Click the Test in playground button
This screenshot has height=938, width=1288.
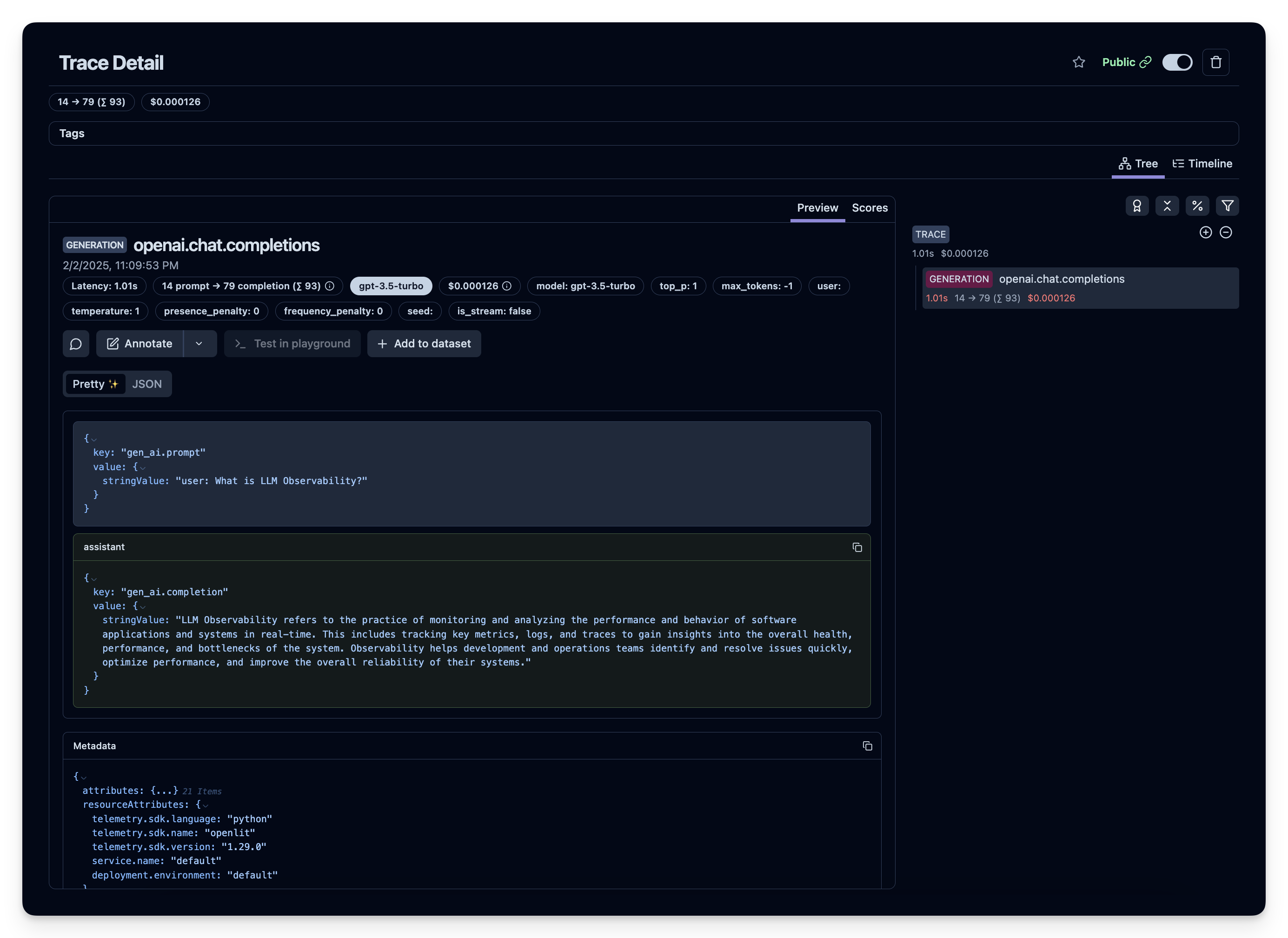pyautogui.click(x=292, y=344)
